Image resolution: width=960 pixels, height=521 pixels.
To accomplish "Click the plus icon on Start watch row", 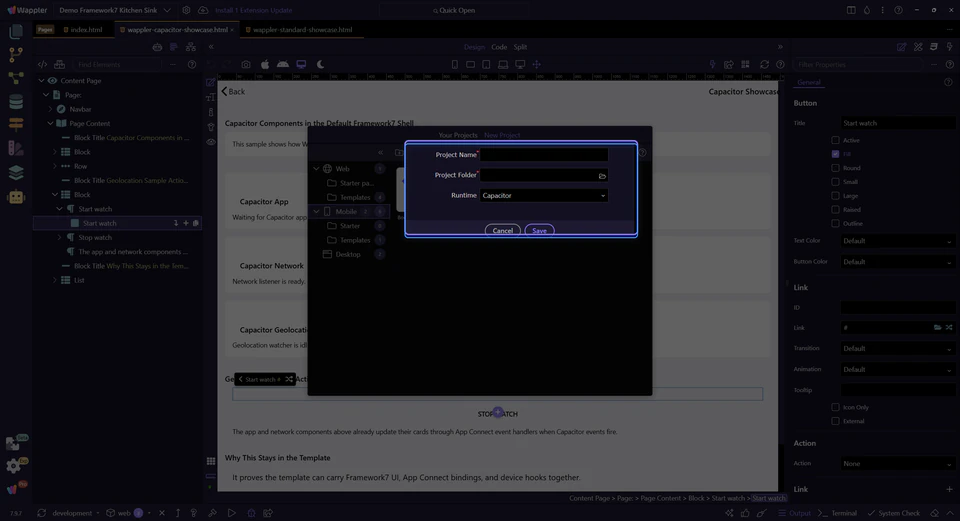I will coord(186,223).
